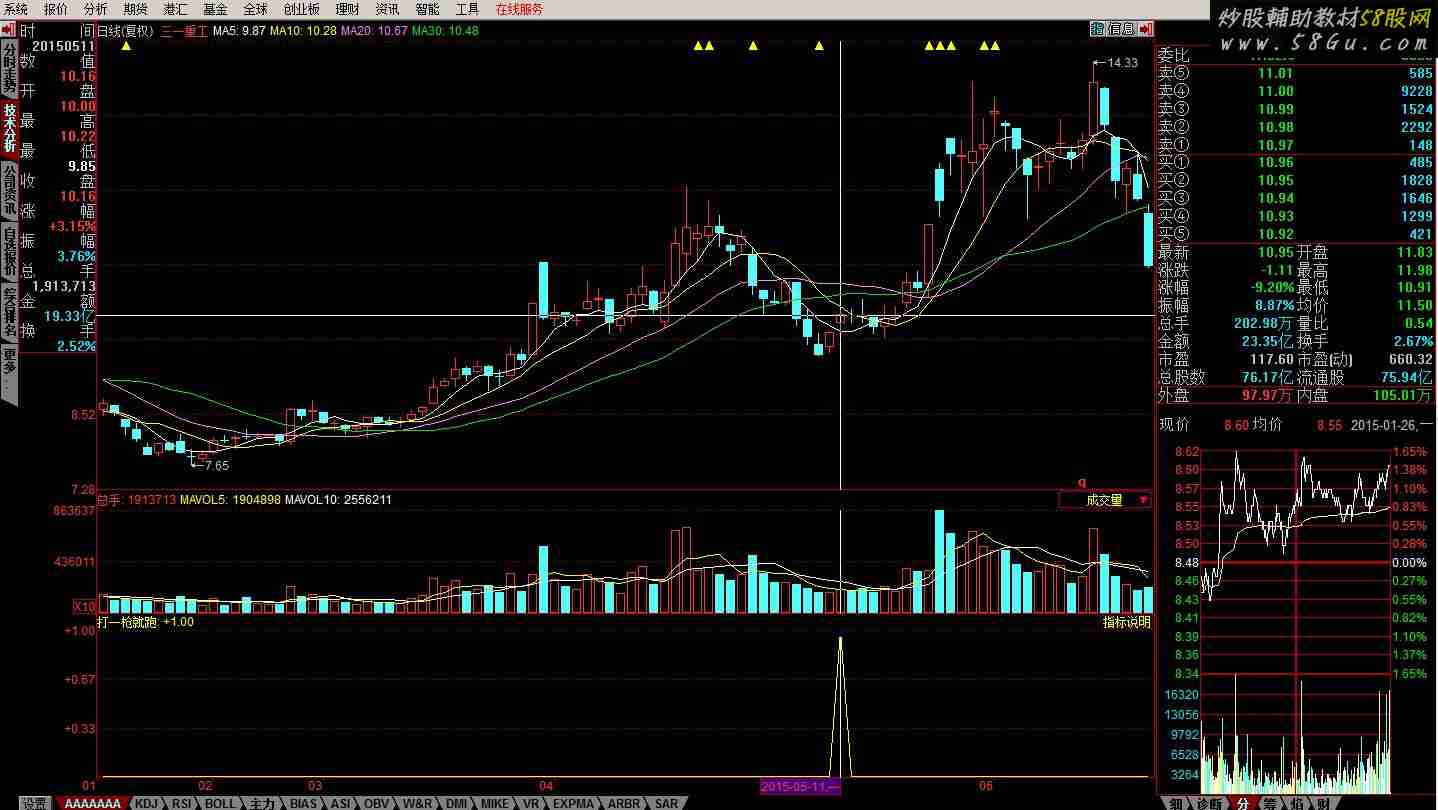Click the leftmost yellow triangle info marker
Screen dimensions: 1438x810
coord(126,45)
